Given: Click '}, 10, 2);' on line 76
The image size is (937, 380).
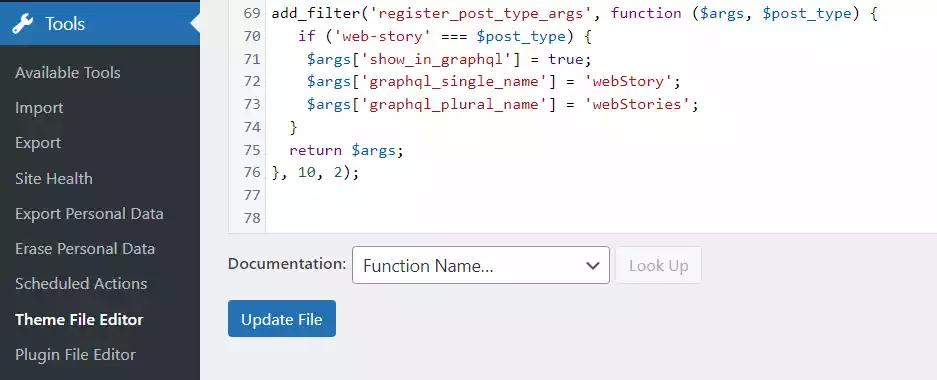Looking at the screenshot, I should click(316, 173).
